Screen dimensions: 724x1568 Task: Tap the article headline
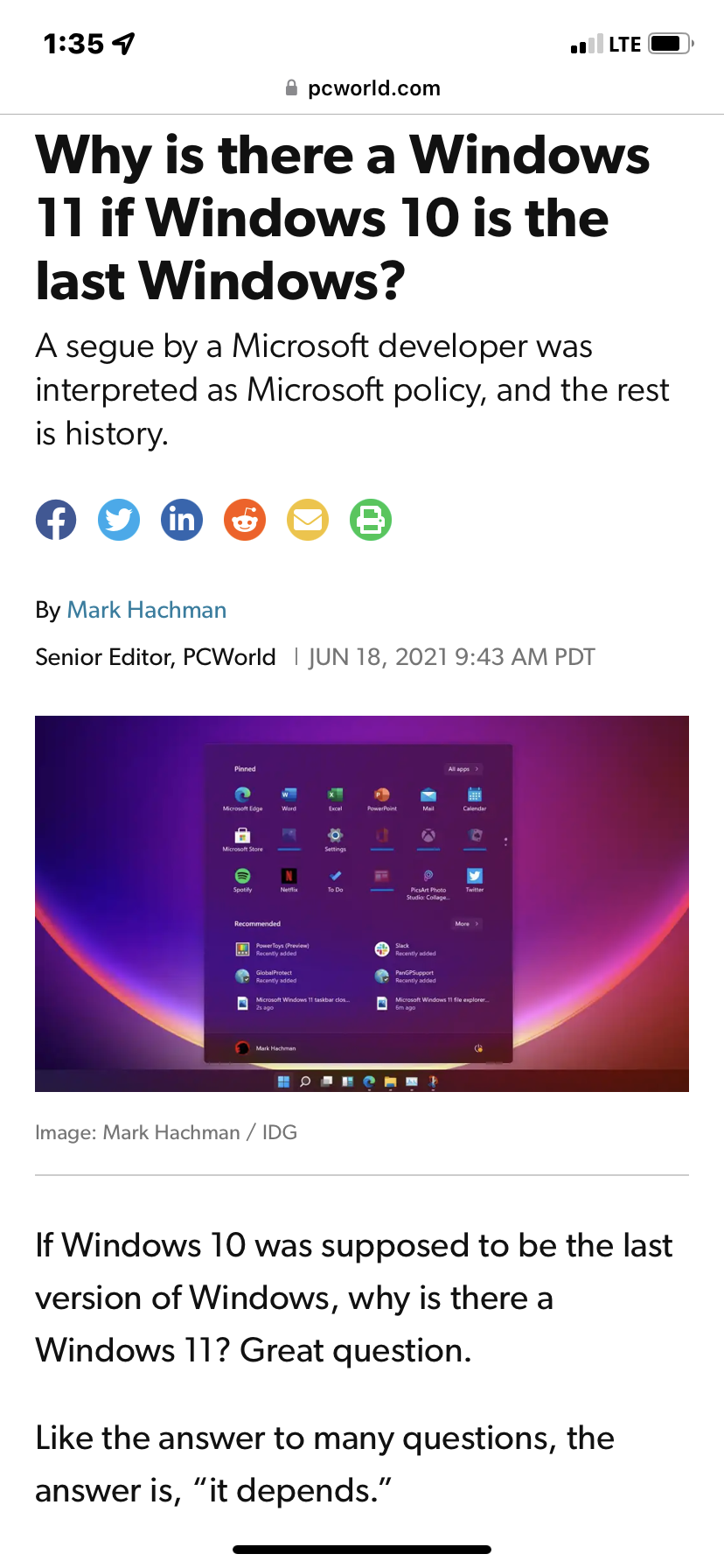343,218
